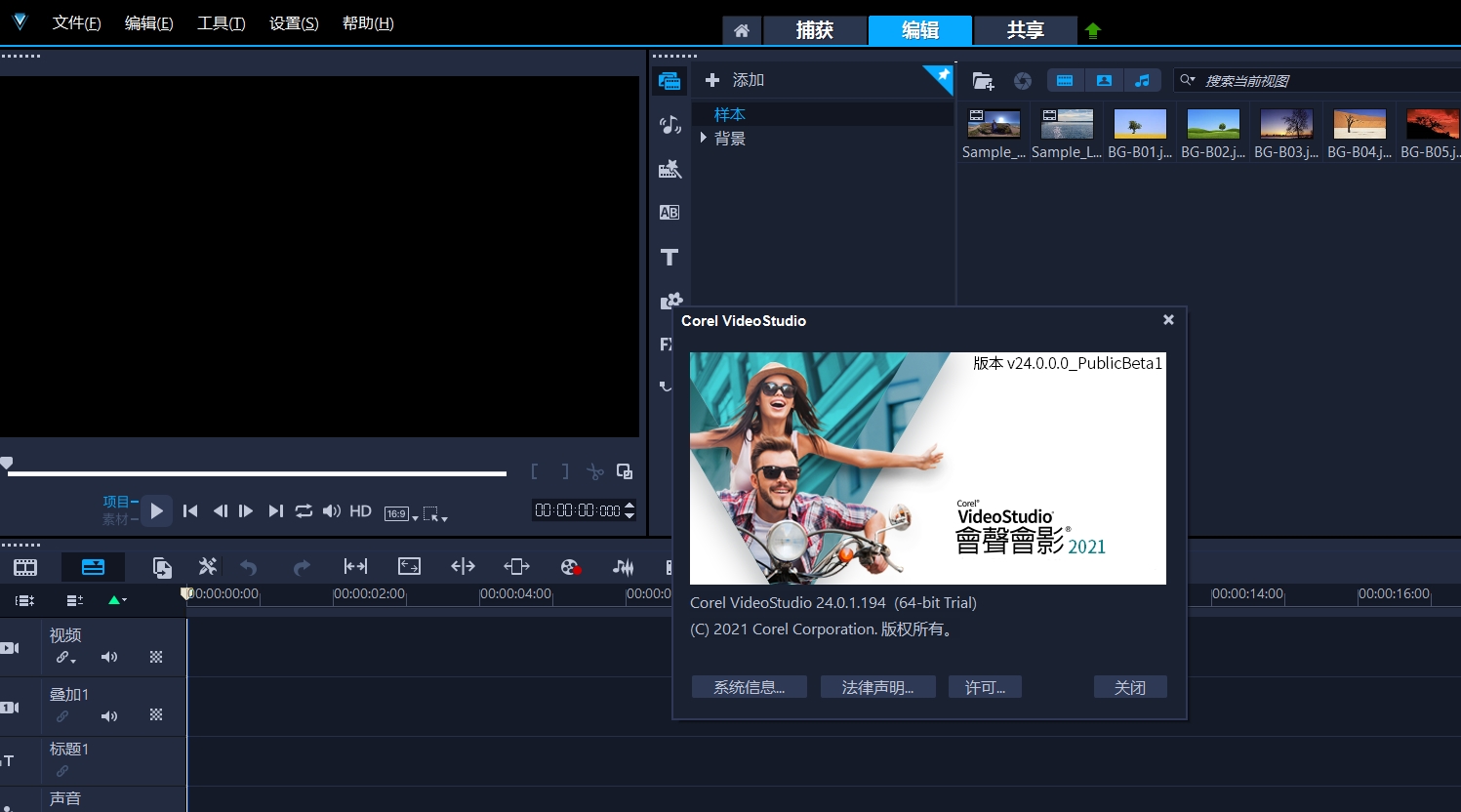1461x812 pixels.
Task: Click the Undo arrow
Action: (248, 567)
